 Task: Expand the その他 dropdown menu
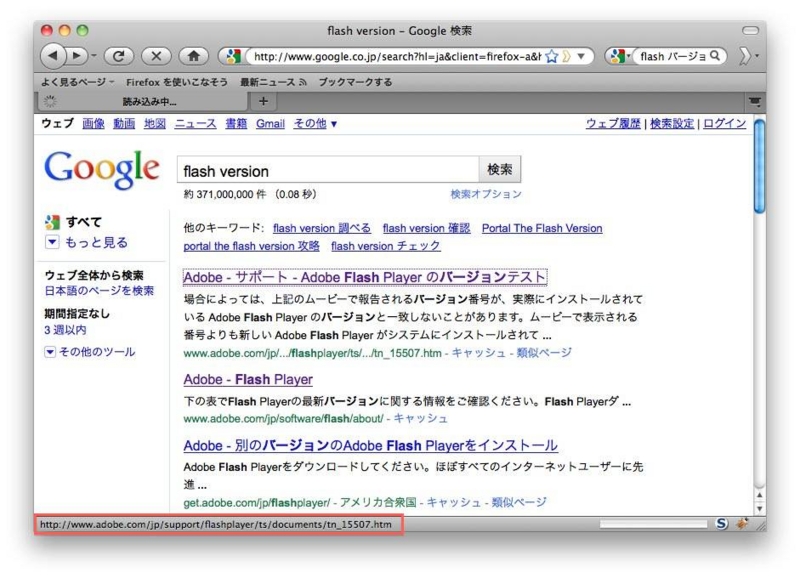coord(315,123)
